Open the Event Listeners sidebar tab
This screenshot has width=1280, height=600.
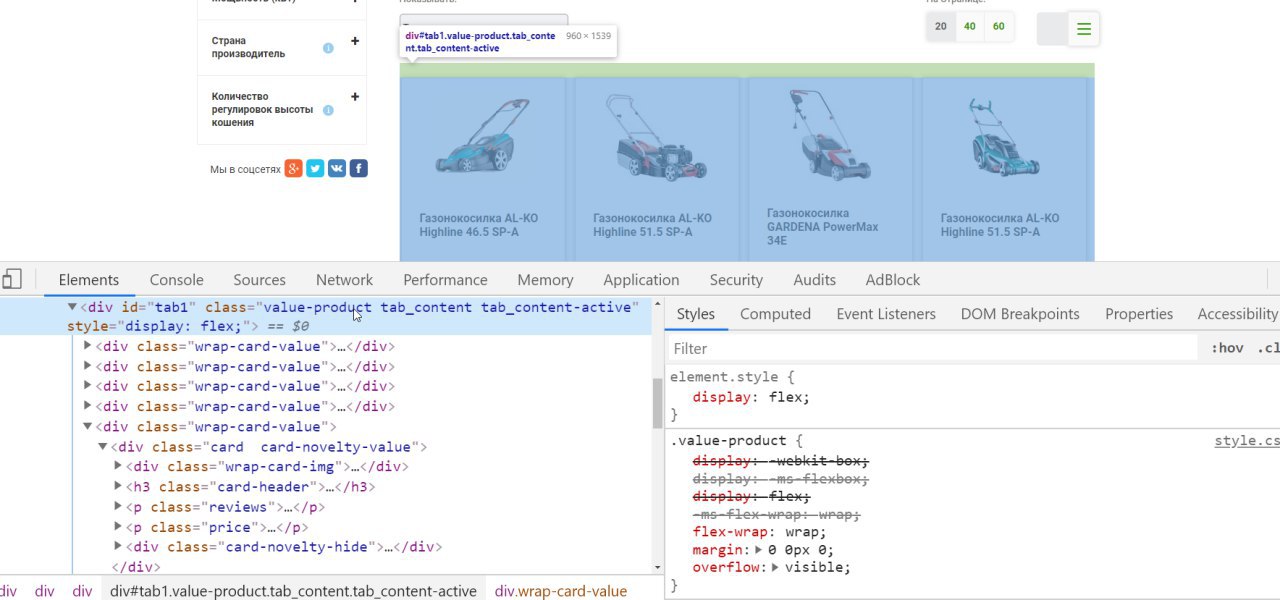886,314
